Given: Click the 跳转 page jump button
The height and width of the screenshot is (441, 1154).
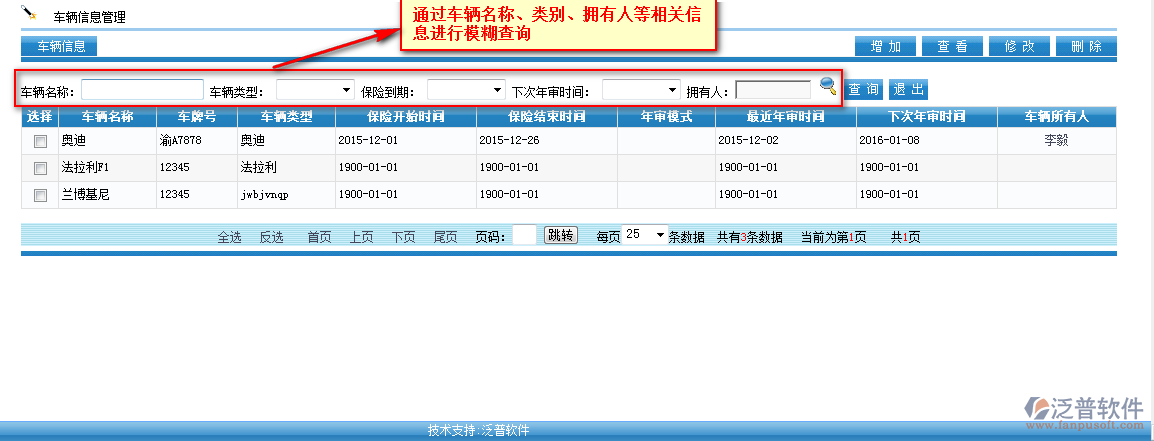Looking at the screenshot, I should point(561,236).
